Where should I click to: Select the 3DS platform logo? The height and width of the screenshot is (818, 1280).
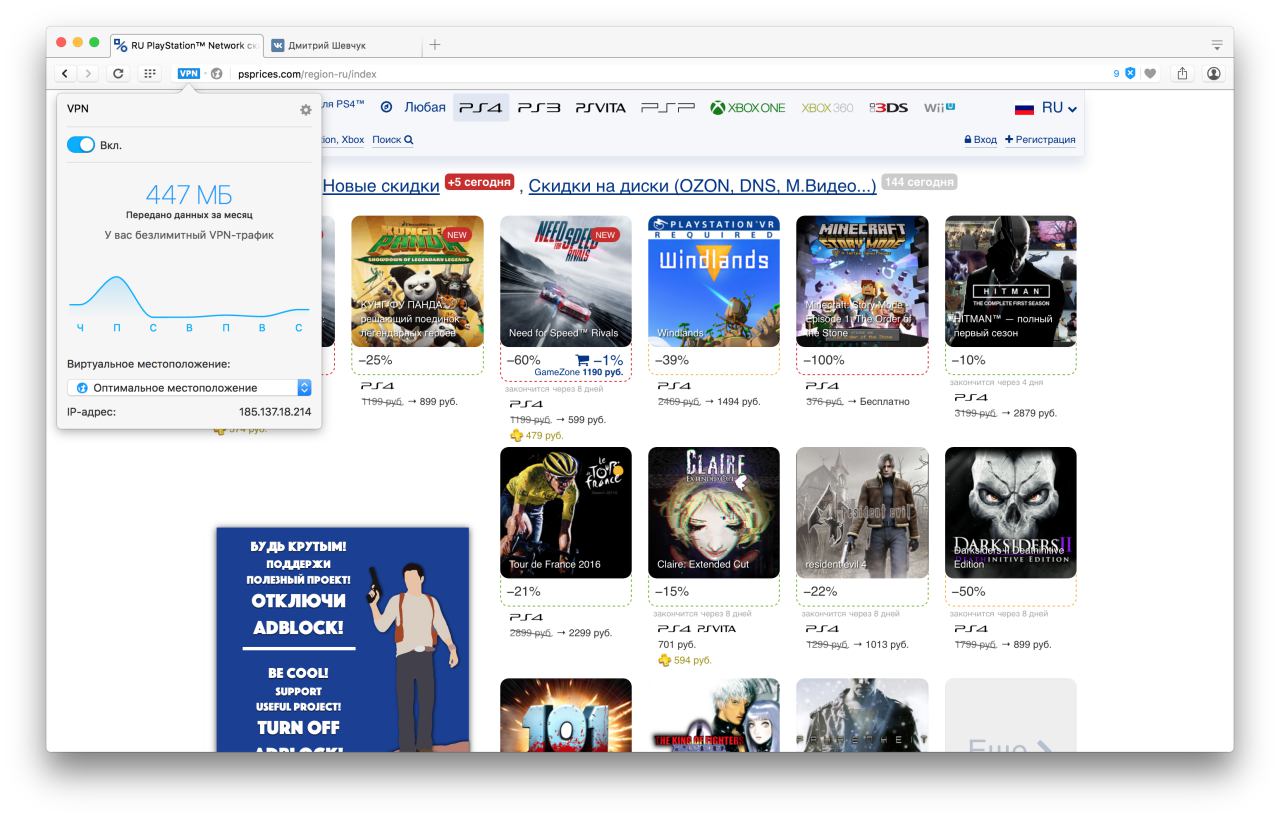tap(889, 108)
